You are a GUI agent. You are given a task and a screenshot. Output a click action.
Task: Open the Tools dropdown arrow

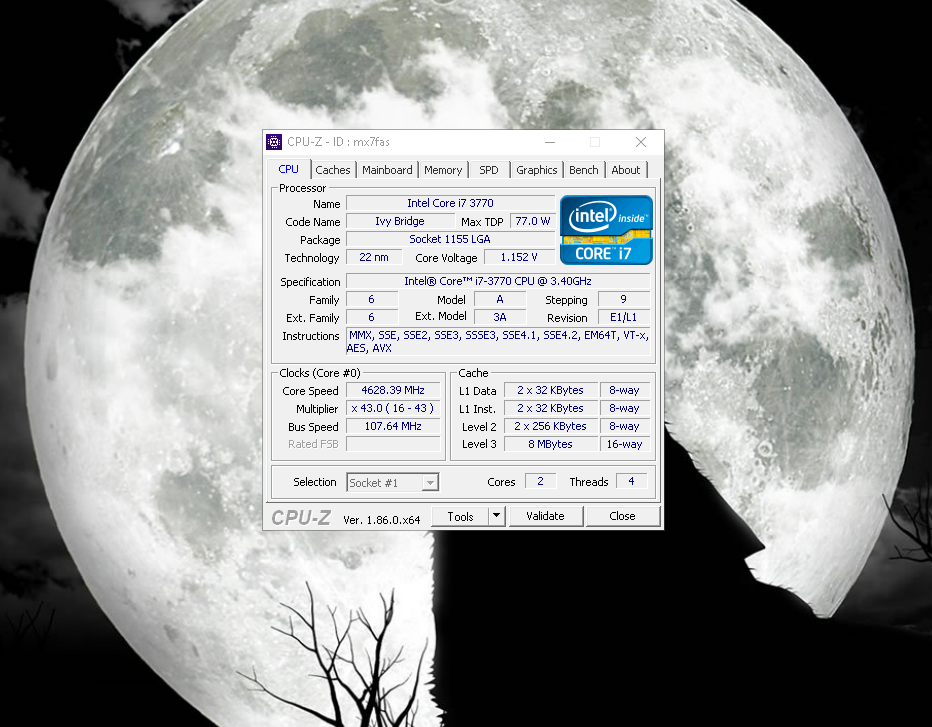pyautogui.click(x=496, y=516)
